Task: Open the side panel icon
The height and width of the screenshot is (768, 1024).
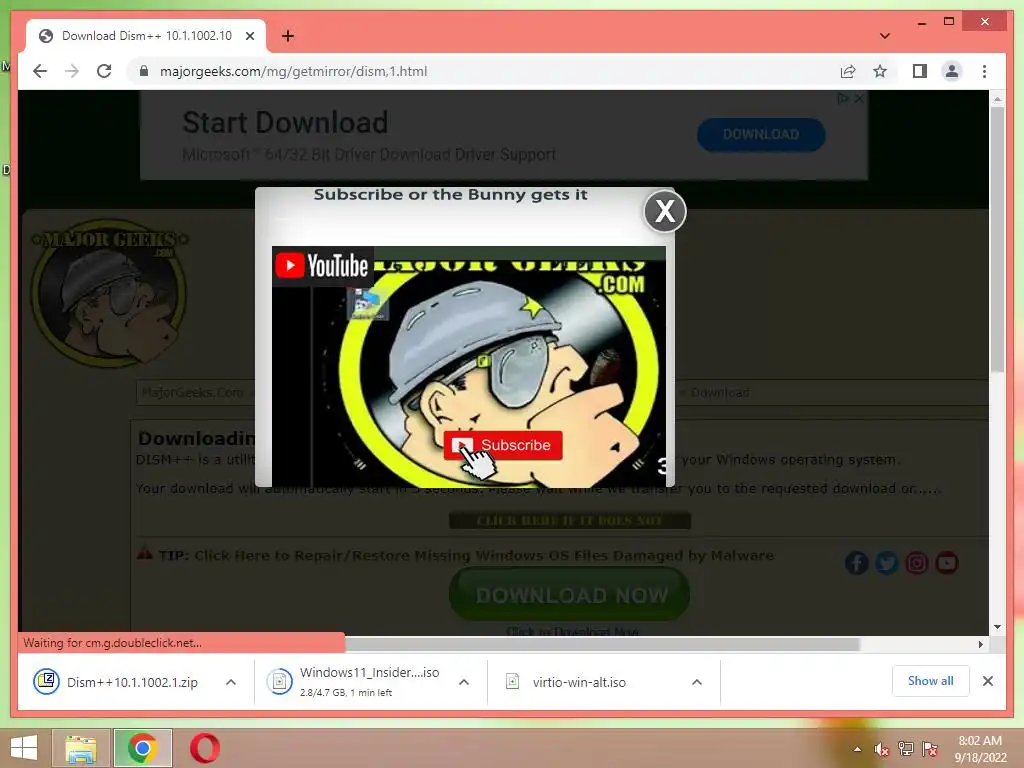Action: (x=920, y=71)
